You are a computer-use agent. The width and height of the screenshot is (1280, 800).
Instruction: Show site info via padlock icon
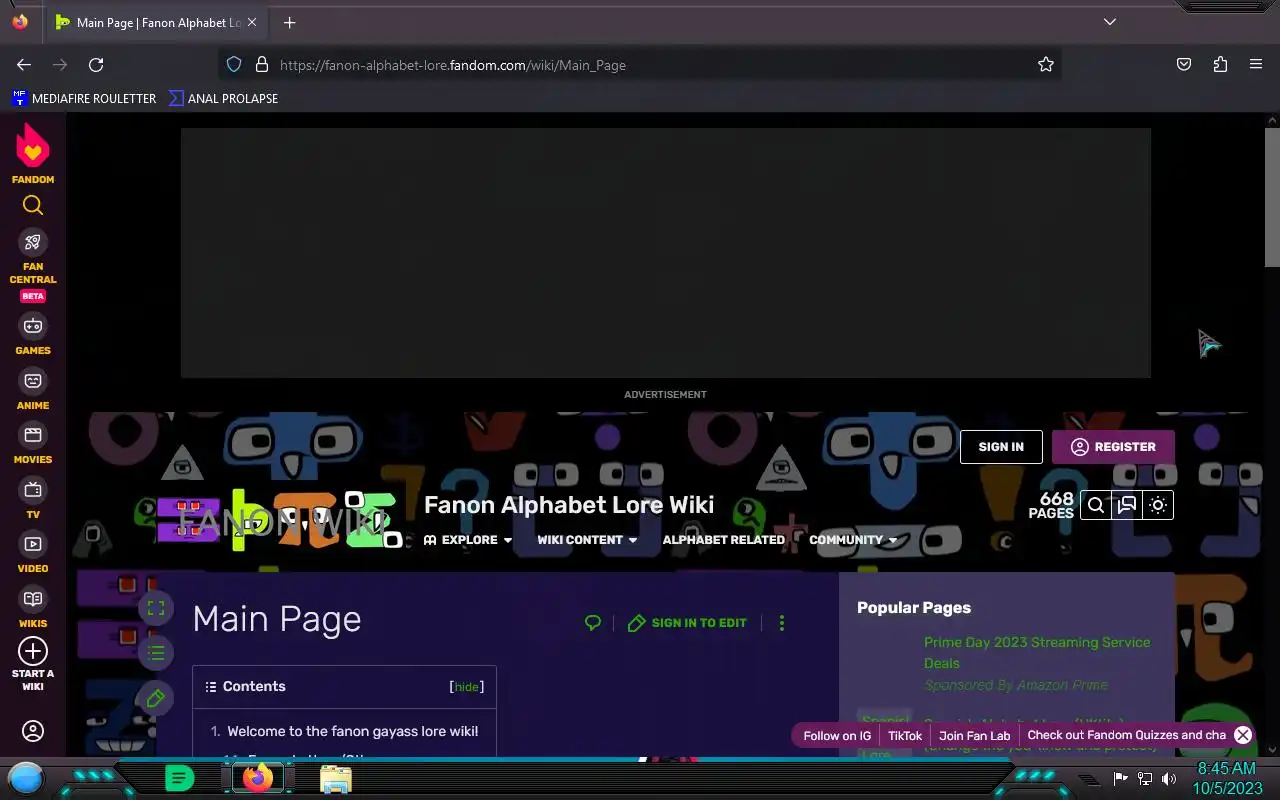click(x=262, y=64)
